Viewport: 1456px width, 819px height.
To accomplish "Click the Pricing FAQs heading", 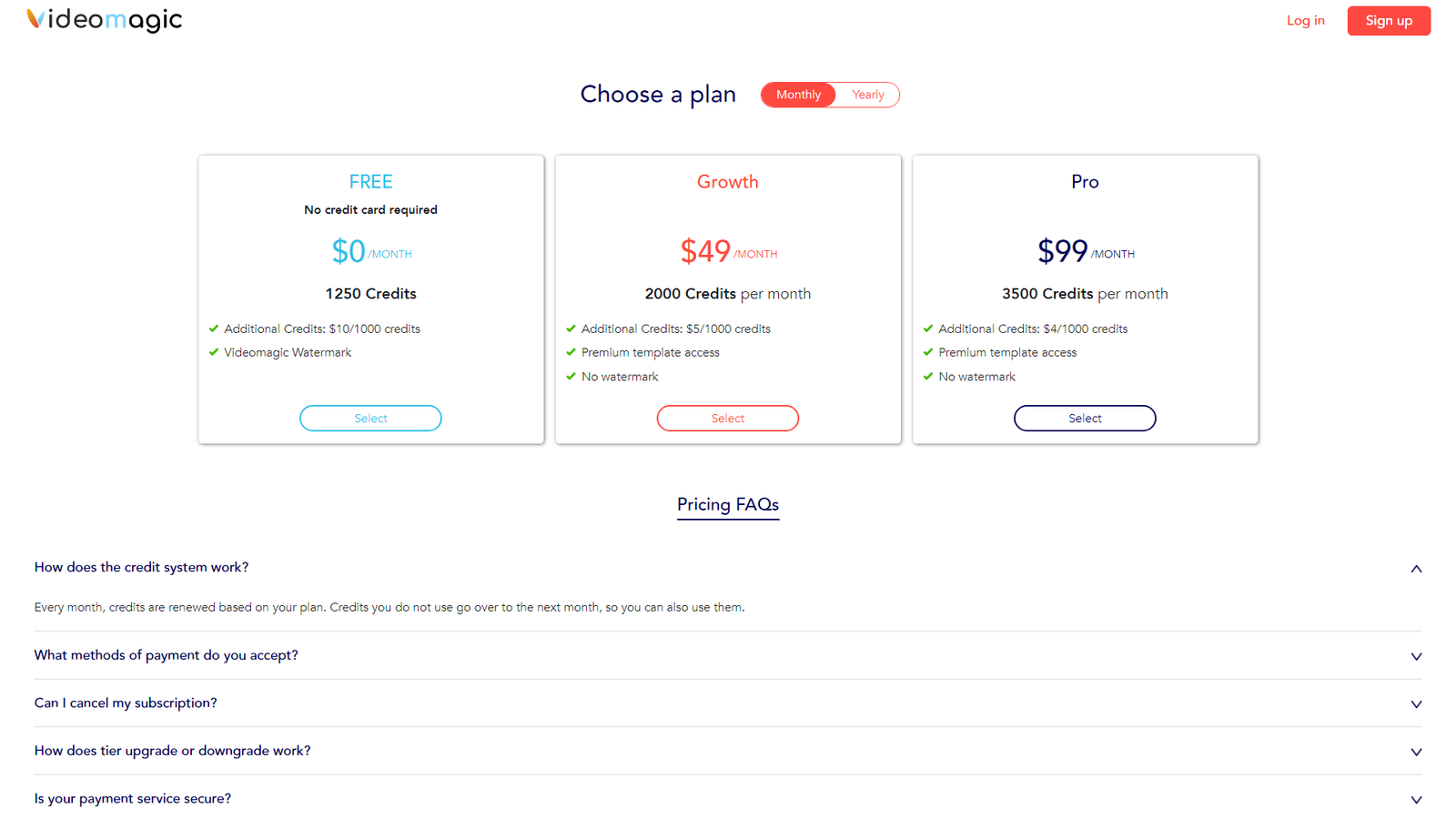I will [x=728, y=505].
